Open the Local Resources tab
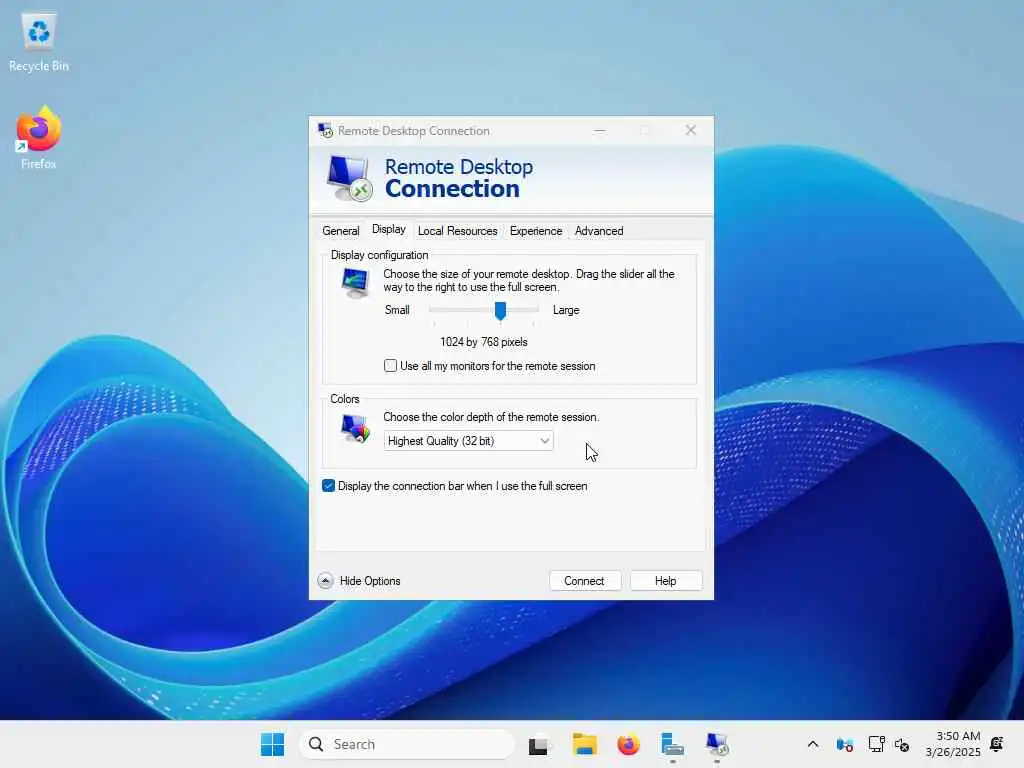Image resolution: width=1024 pixels, height=768 pixels. pyautogui.click(x=457, y=231)
